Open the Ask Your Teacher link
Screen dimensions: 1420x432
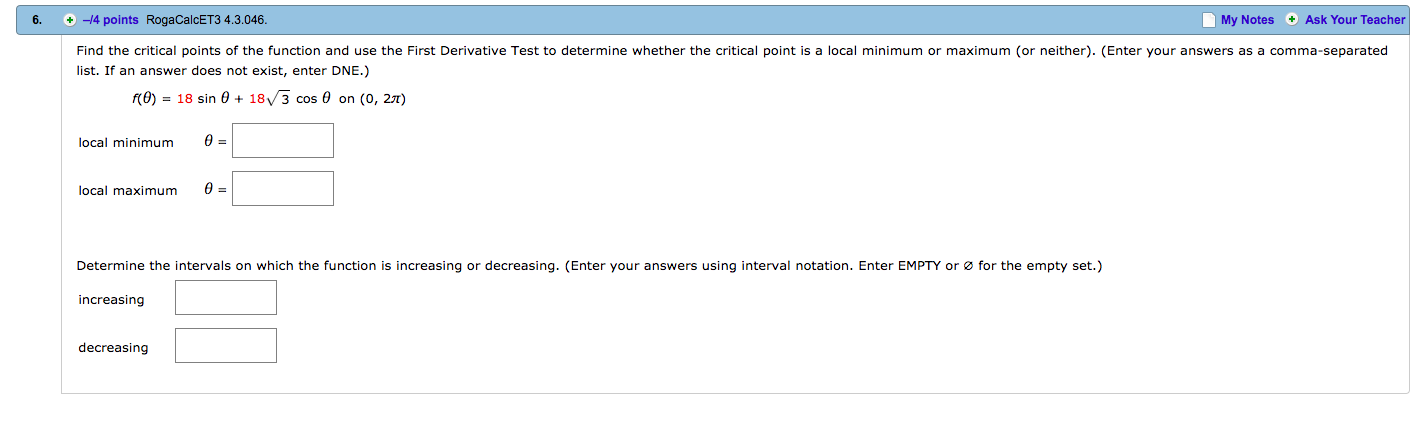coord(1355,20)
